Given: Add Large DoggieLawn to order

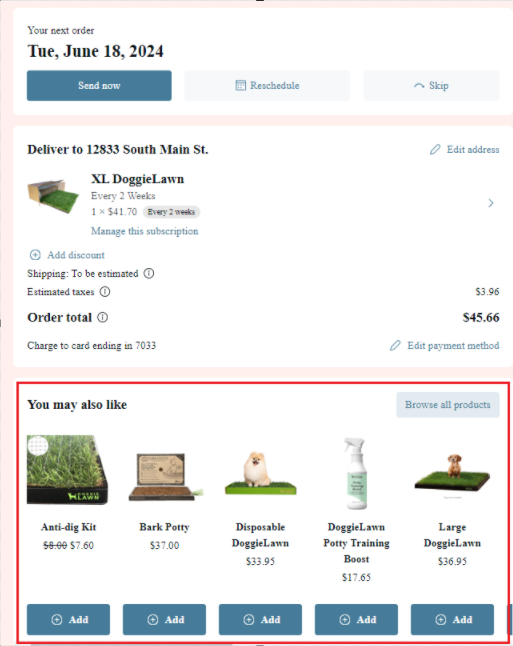Looking at the screenshot, I should click(452, 620).
